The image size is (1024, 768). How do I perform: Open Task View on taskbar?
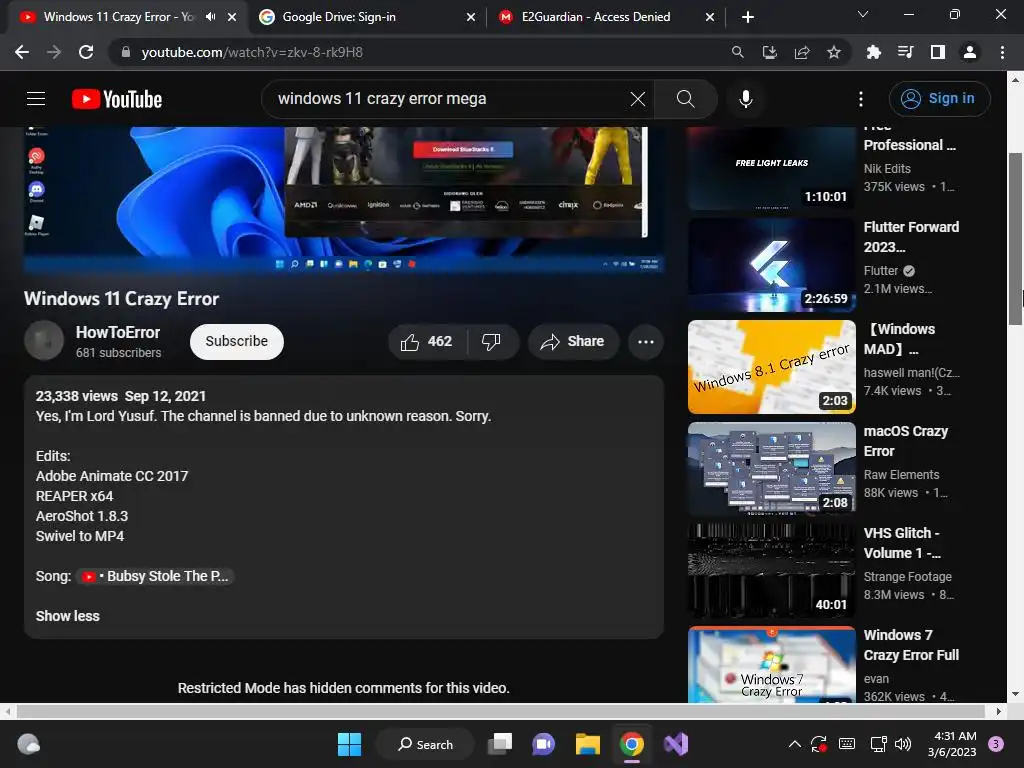pos(500,744)
